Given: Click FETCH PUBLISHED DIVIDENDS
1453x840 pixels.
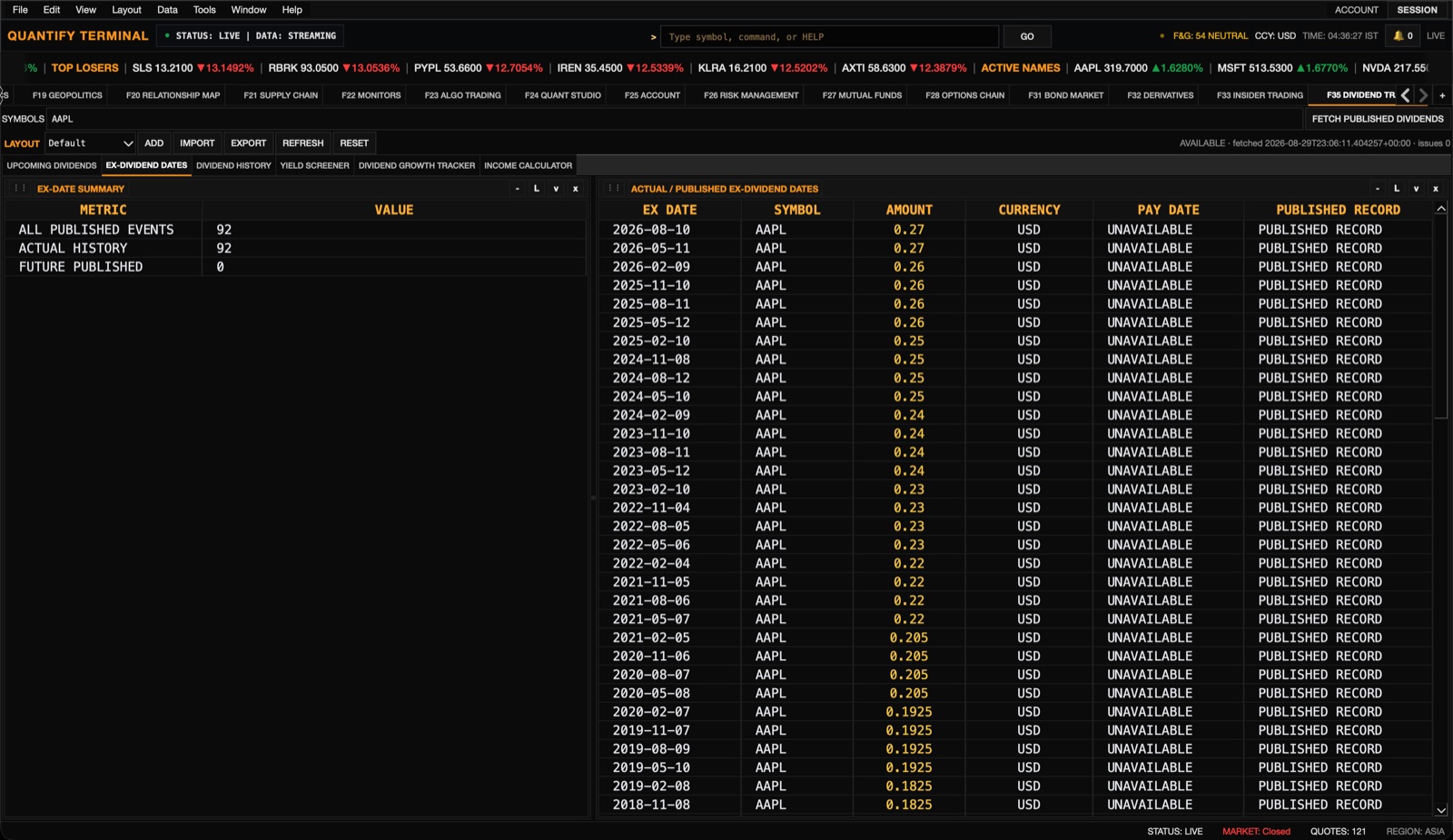Looking at the screenshot, I should 1378,119.
